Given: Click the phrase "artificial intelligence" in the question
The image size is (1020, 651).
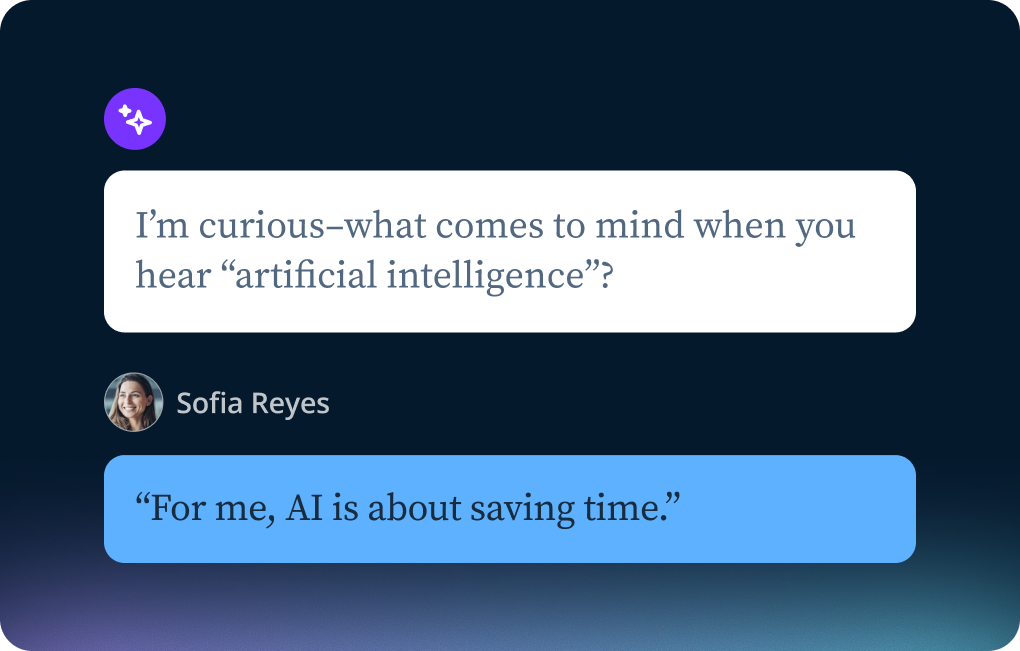Looking at the screenshot, I should coord(407,274).
